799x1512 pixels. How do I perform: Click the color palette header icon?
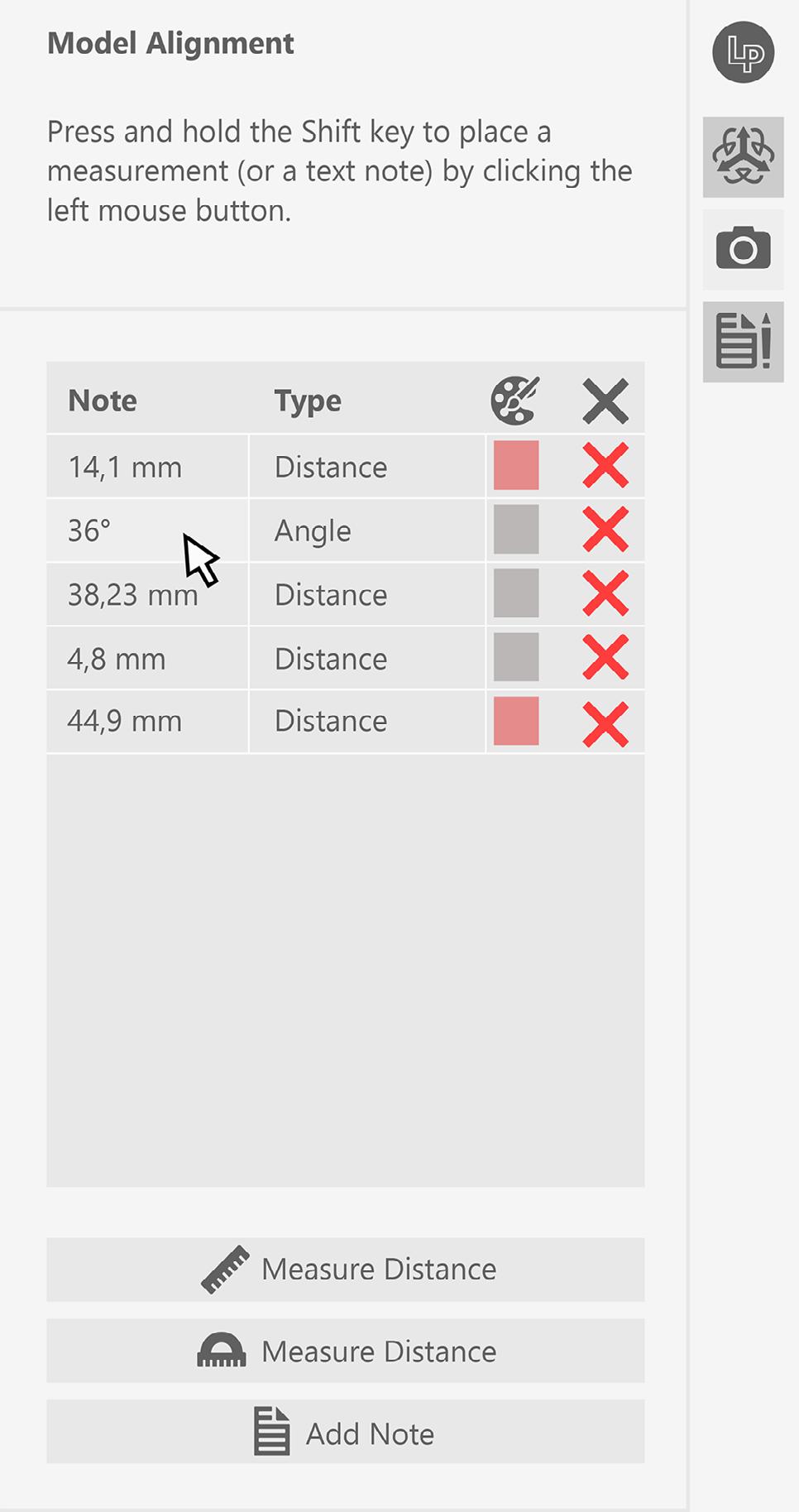tap(514, 401)
